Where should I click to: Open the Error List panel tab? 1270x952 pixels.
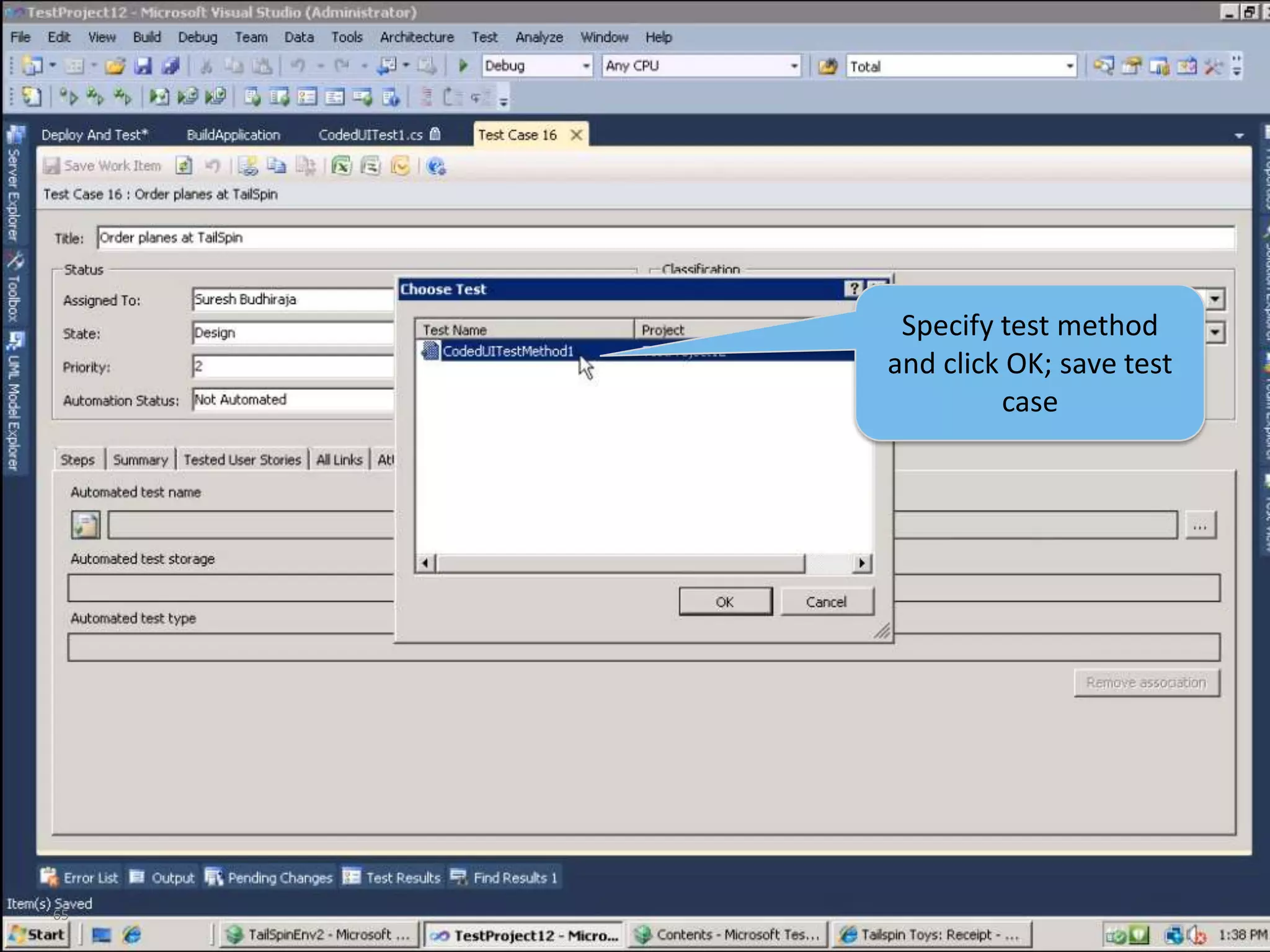(x=79, y=877)
